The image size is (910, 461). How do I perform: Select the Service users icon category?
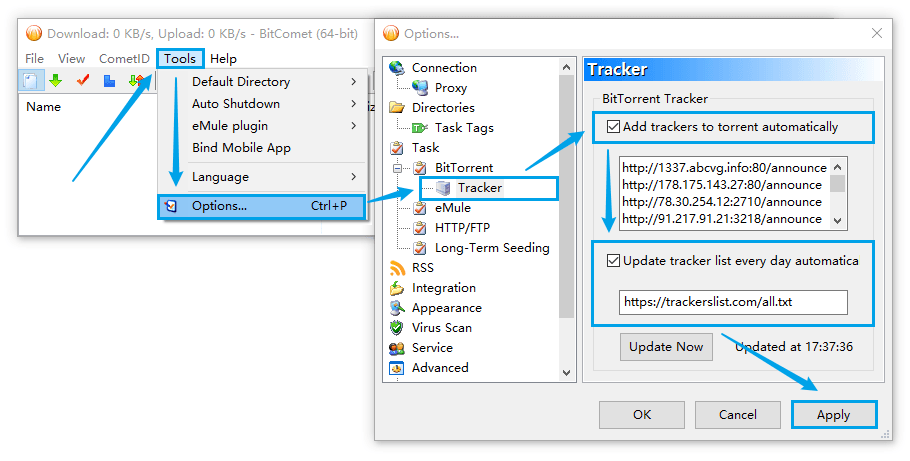click(x=396, y=348)
